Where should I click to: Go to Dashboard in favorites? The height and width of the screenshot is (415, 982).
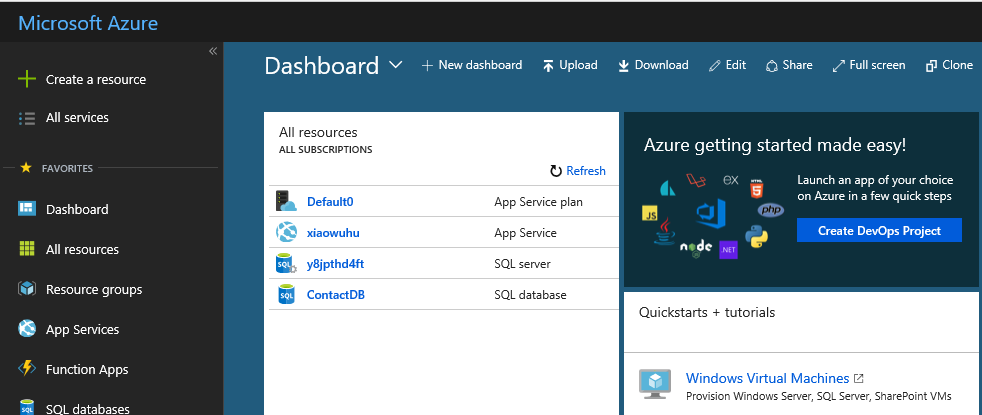(x=77, y=209)
